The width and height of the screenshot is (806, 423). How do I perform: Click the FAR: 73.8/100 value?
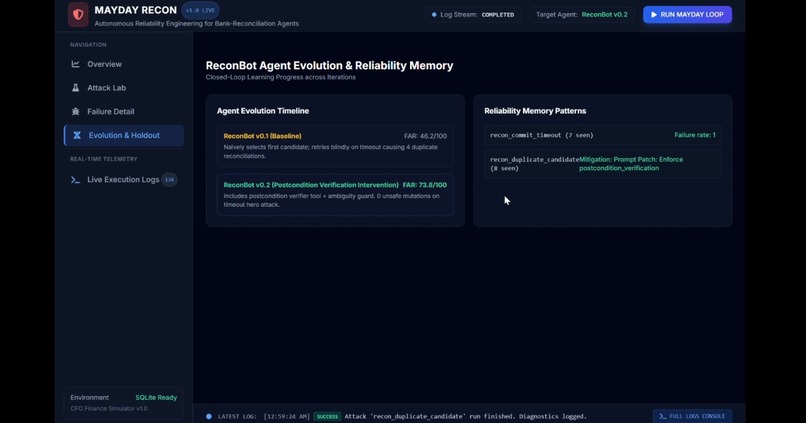point(425,185)
